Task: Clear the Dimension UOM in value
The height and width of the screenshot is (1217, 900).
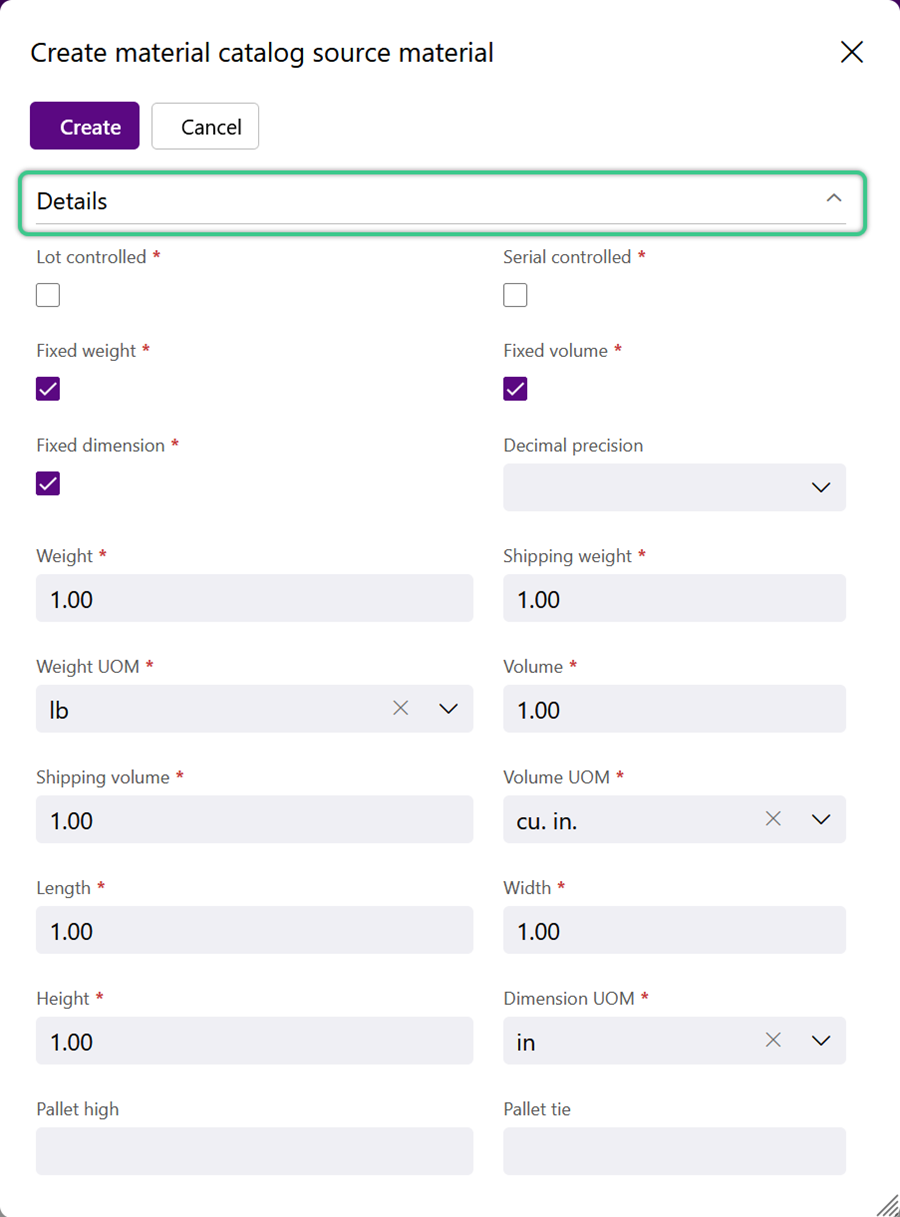Action: click(773, 1041)
